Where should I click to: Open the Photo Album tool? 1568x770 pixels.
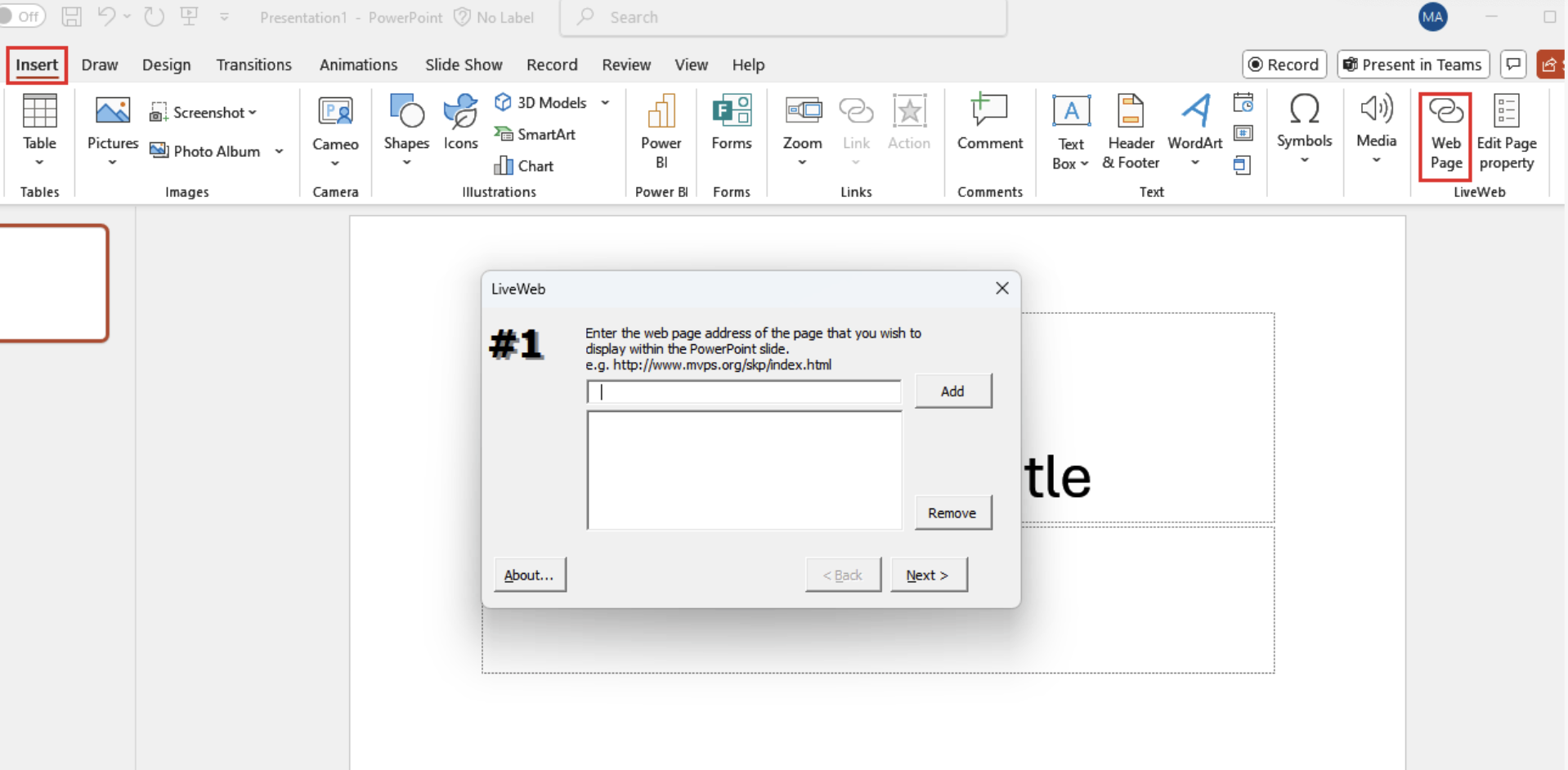pos(205,151)
